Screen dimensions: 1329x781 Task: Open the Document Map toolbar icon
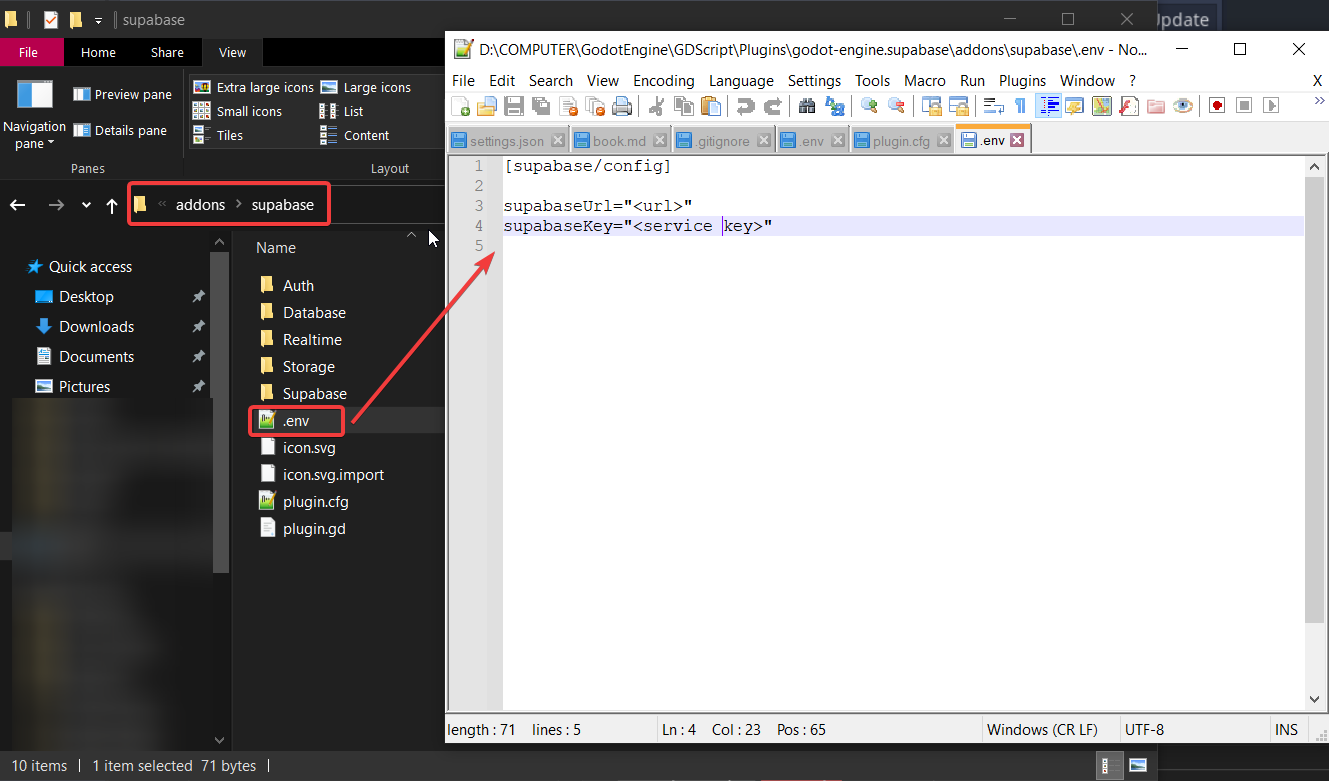coord(1102,105)
